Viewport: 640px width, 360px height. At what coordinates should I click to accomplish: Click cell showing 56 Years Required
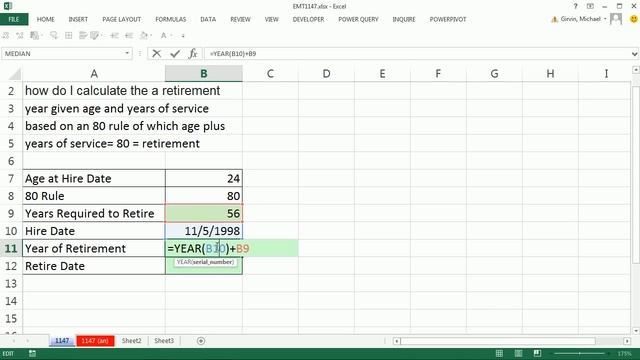click(x=204, y=213)
